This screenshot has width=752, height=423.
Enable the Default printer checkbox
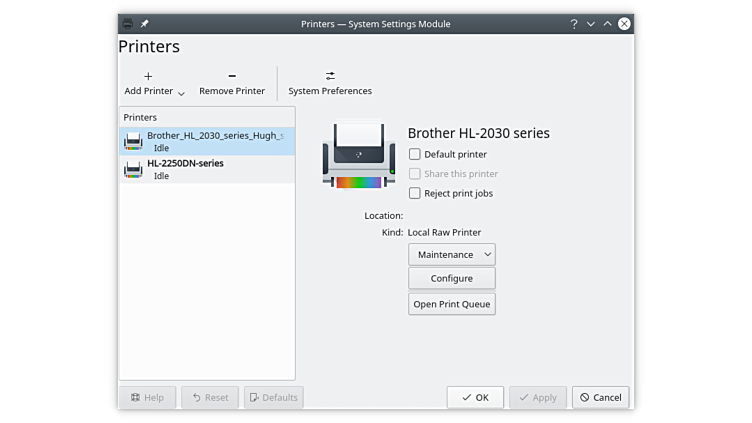[415, 154]
